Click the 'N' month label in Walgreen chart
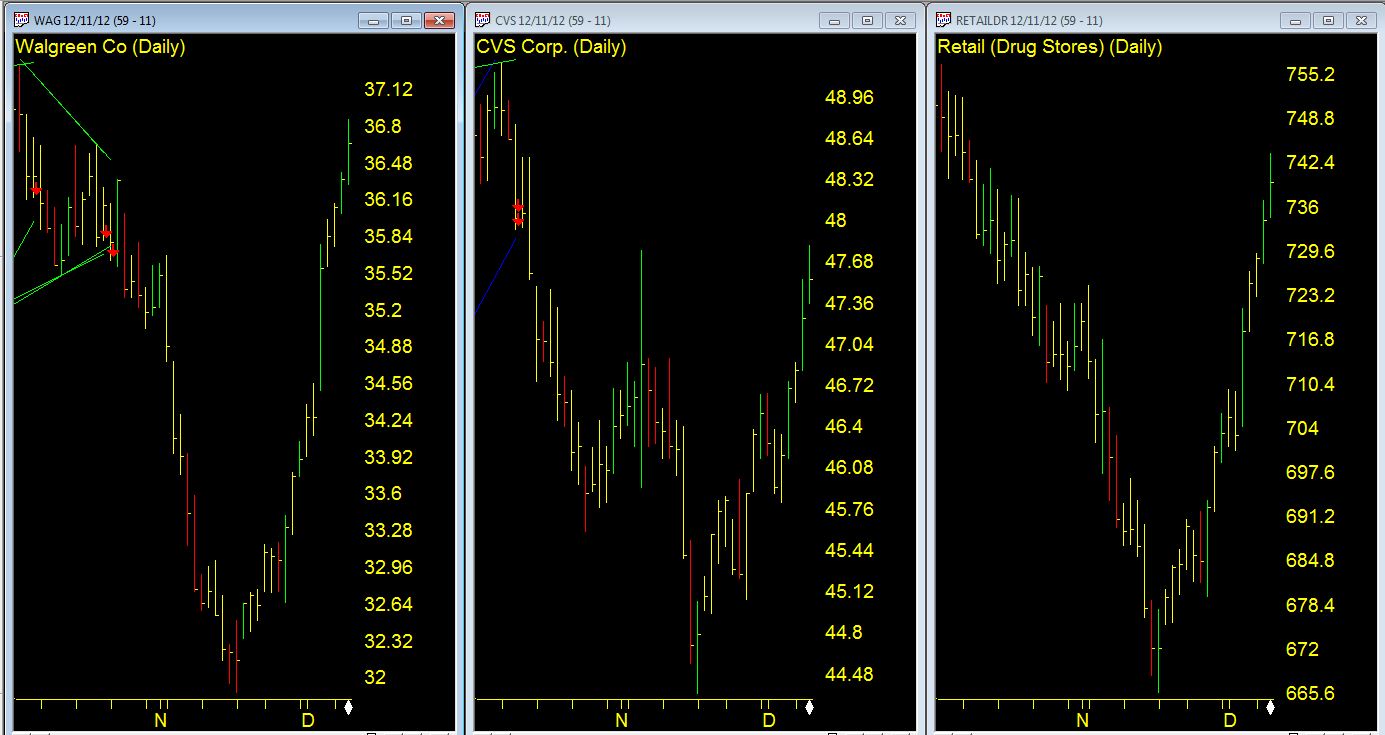1385x735 pixels. tap(160, 720)
